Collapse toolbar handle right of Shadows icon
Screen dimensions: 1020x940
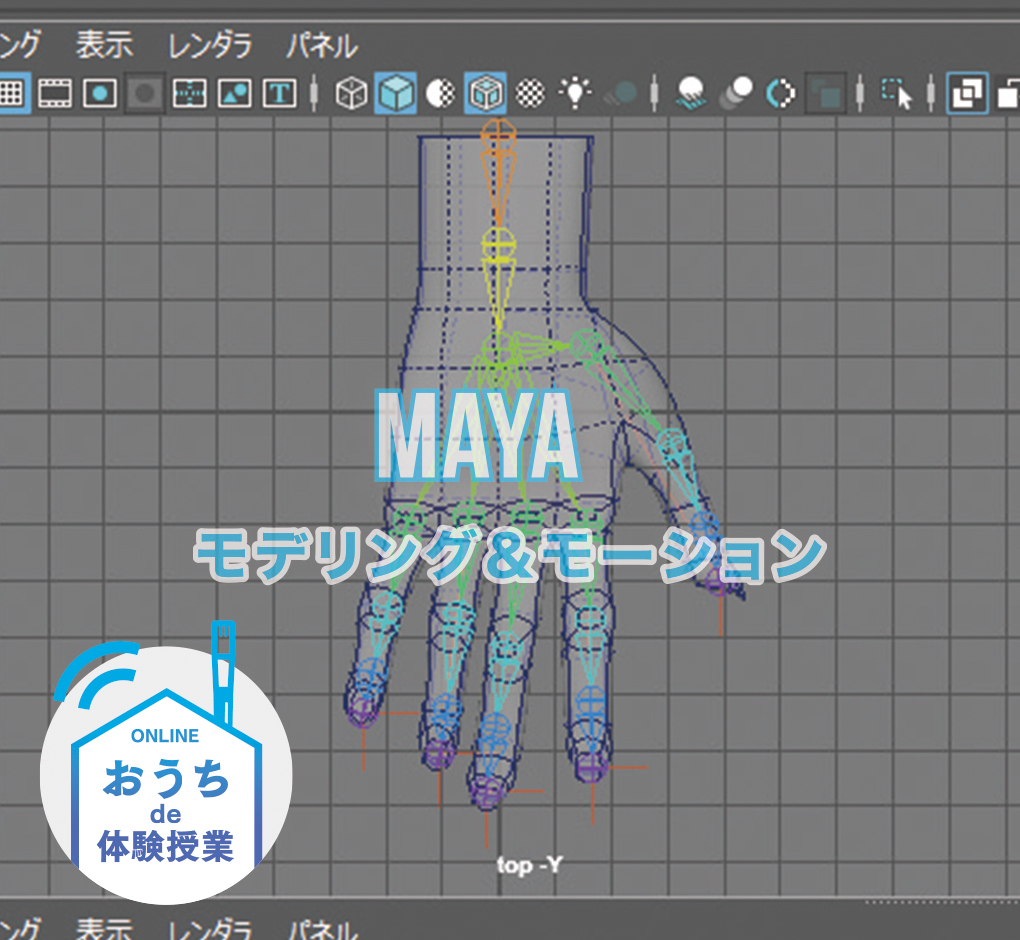tap(654, 93)
